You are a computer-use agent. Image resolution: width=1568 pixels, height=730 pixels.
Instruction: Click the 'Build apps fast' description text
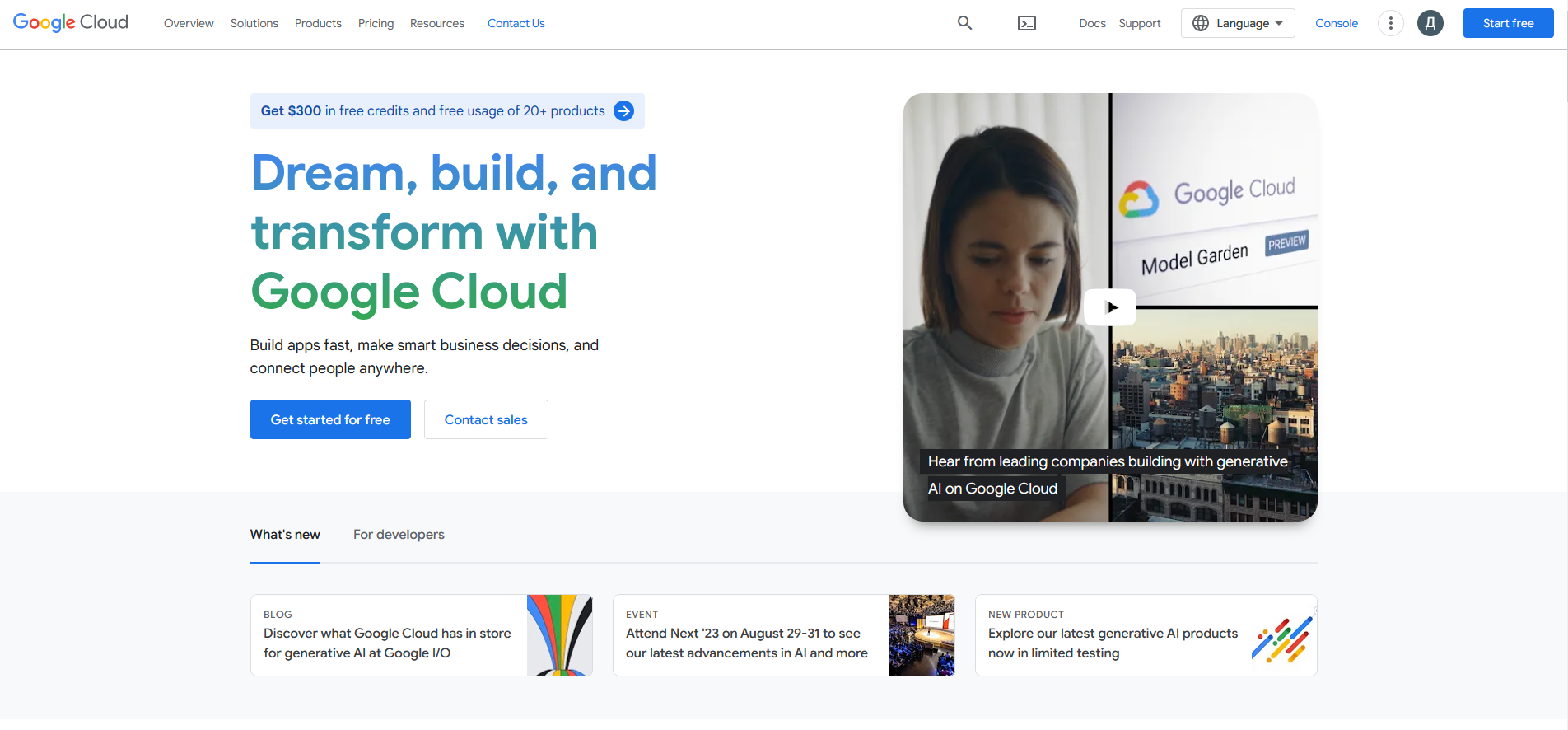[x=424, y=357]
